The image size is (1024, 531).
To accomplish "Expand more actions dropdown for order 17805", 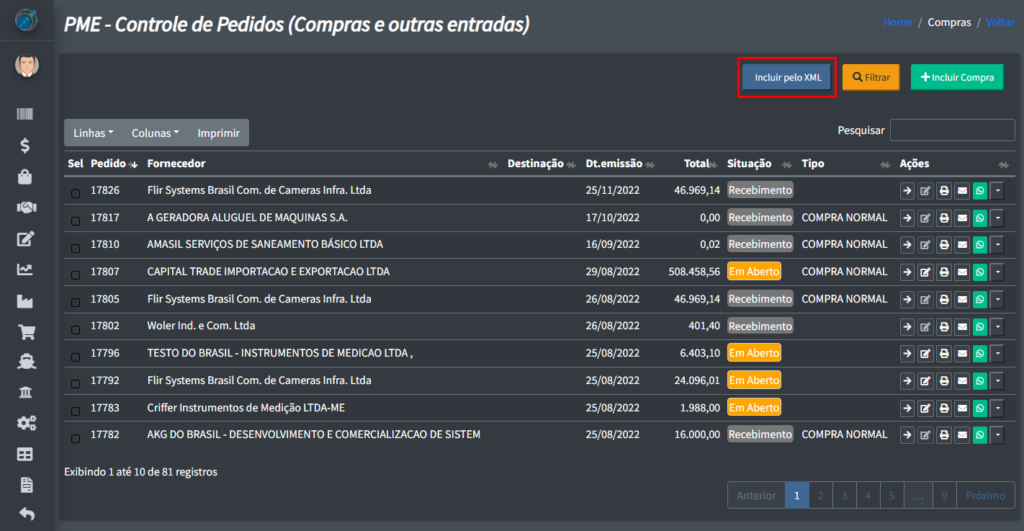I will [997, 299].
